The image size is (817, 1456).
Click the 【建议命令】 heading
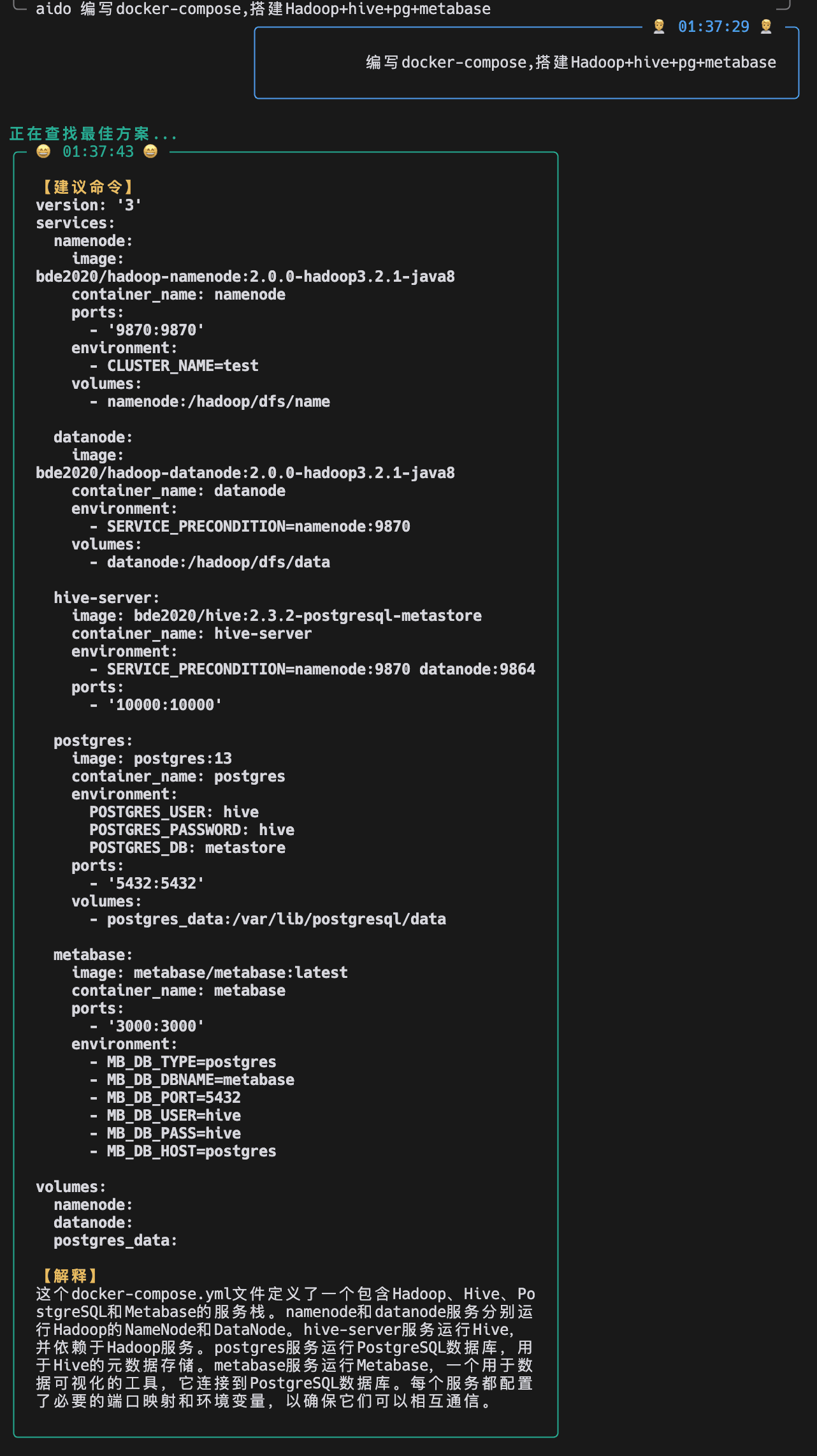tap(88, 187)
